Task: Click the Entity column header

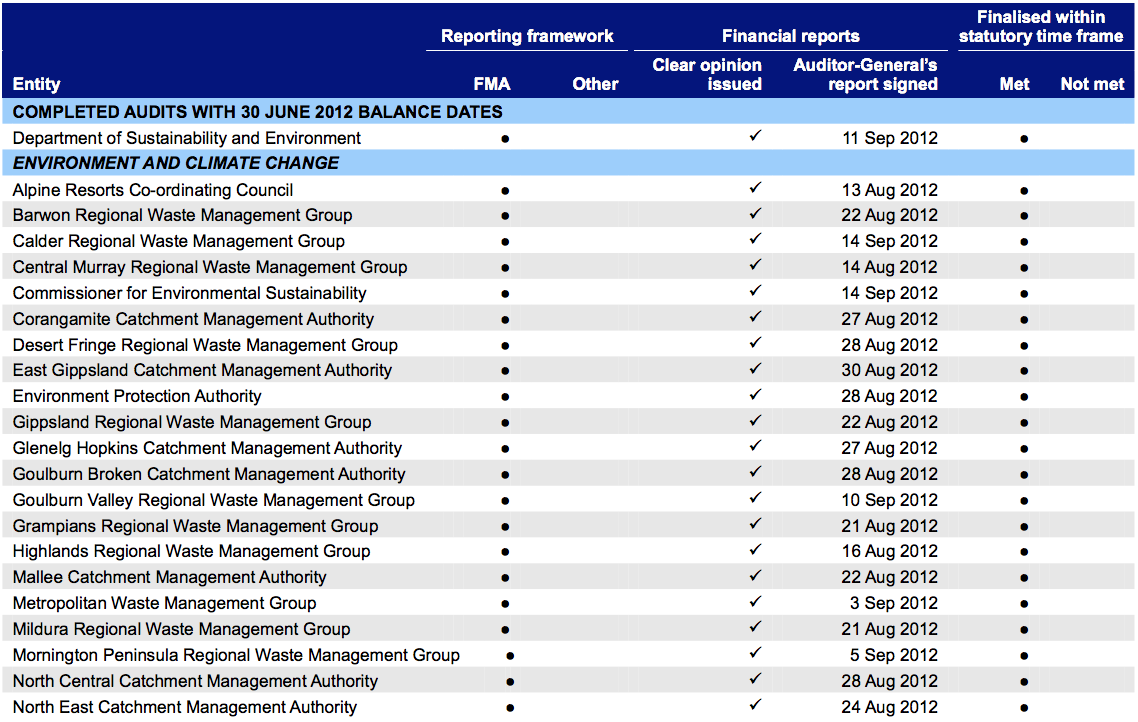Action: point(36,84)
